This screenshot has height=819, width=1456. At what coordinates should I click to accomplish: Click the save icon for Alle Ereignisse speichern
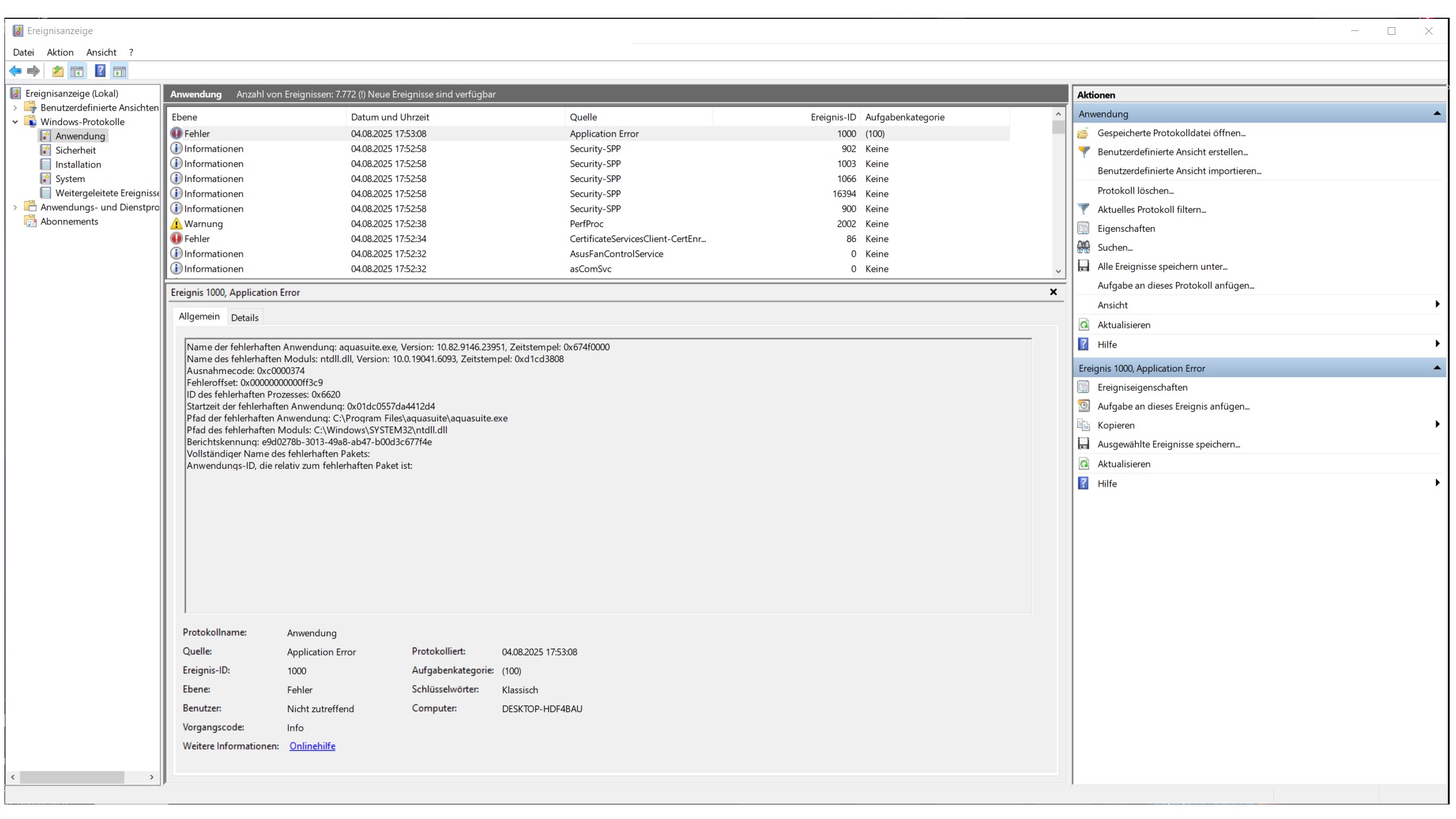click(1083, 266)
